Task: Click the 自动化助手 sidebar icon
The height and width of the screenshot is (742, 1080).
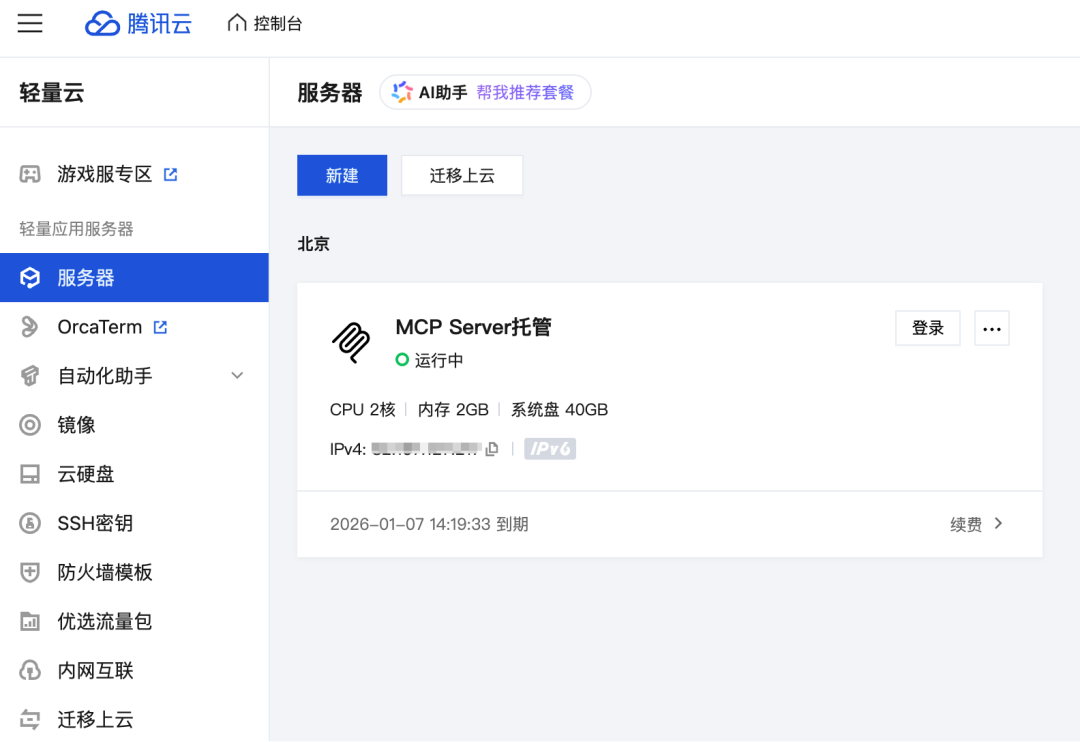Action: pos(30,375)
